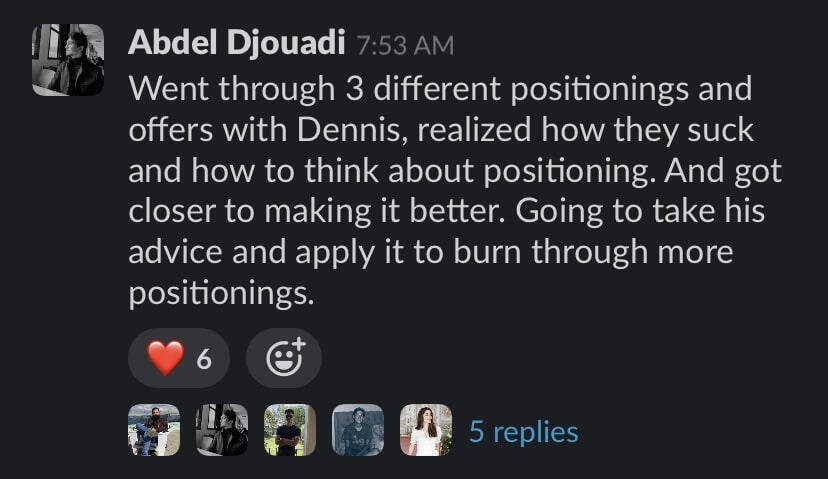Viewport: 828px width, 479px height.
Task: Click replier avatar with arms crossed outdoors
Action: point(289,430)
